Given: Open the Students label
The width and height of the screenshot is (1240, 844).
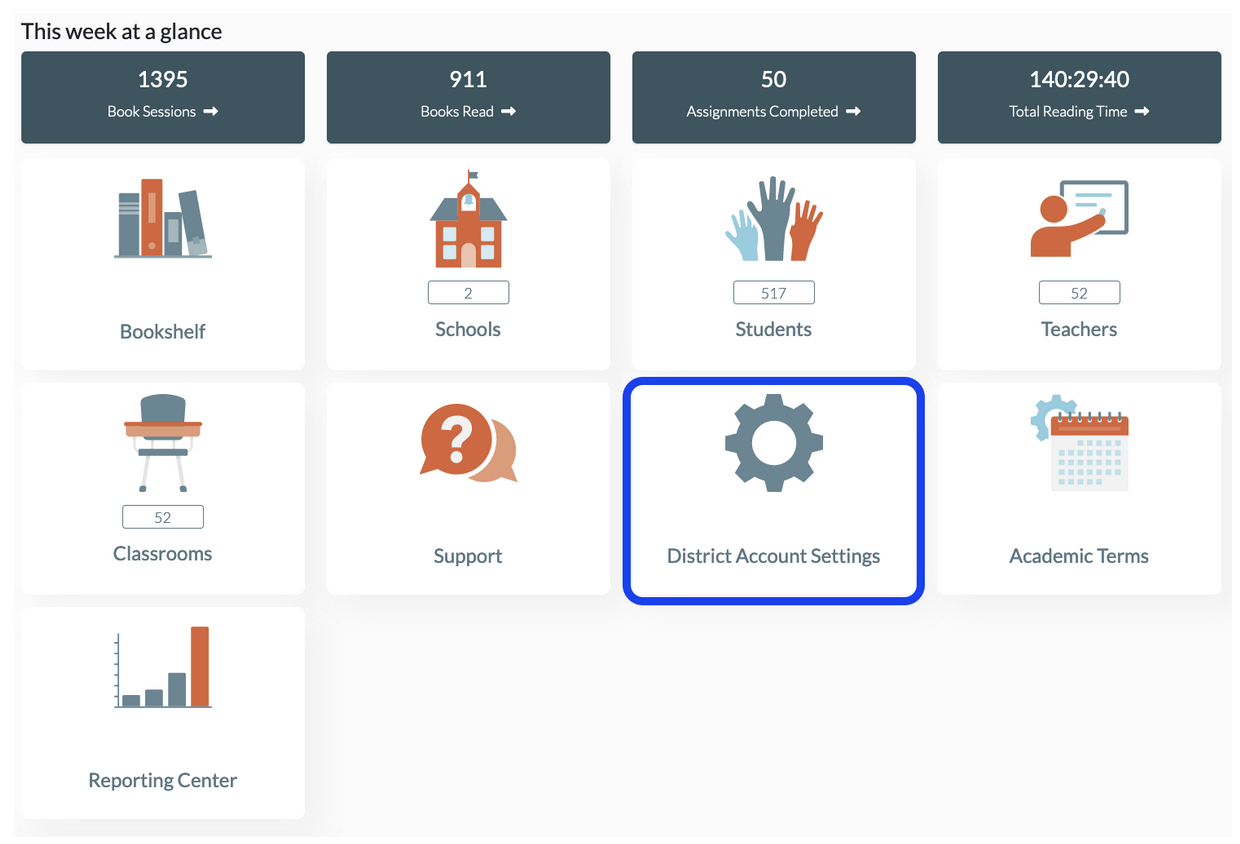Looking at the screenshot, I should pos(773,329).
